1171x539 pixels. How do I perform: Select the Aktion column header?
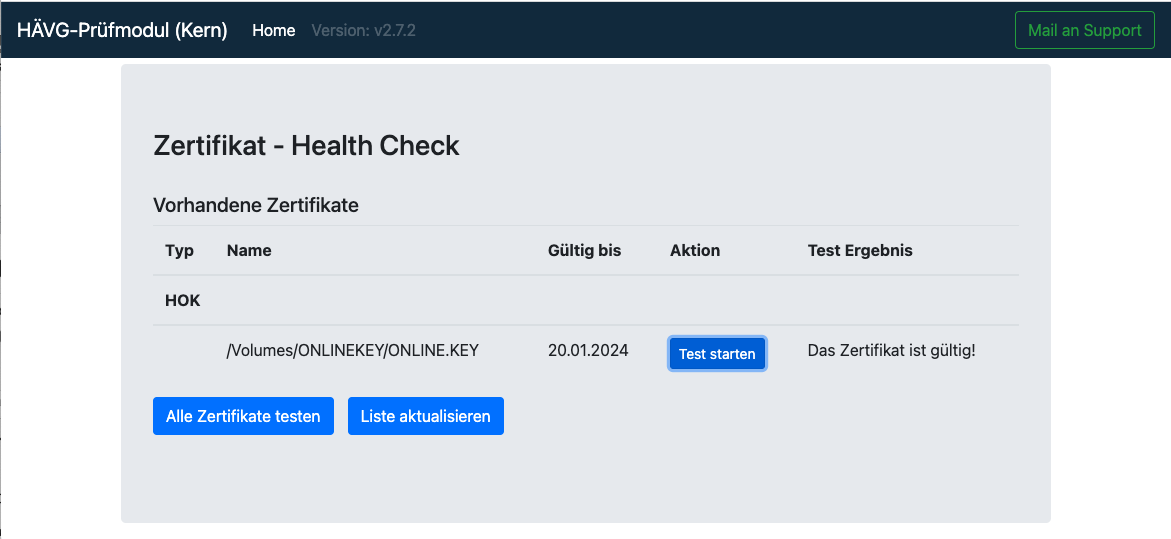pyautogui.click(x=695, y=251)
